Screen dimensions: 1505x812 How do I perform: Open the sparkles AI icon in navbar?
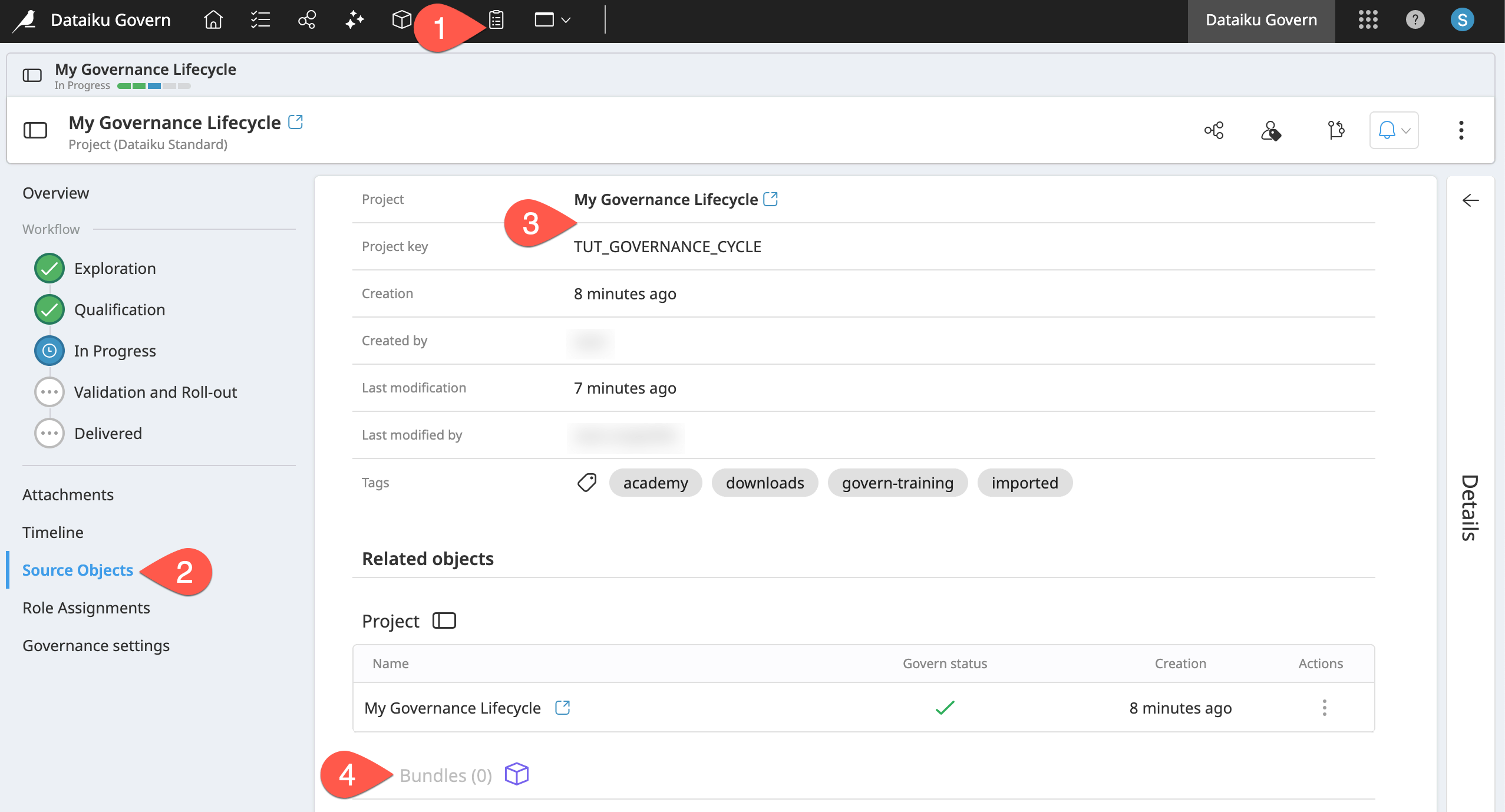pyautogui.click(x=355, y=20)
